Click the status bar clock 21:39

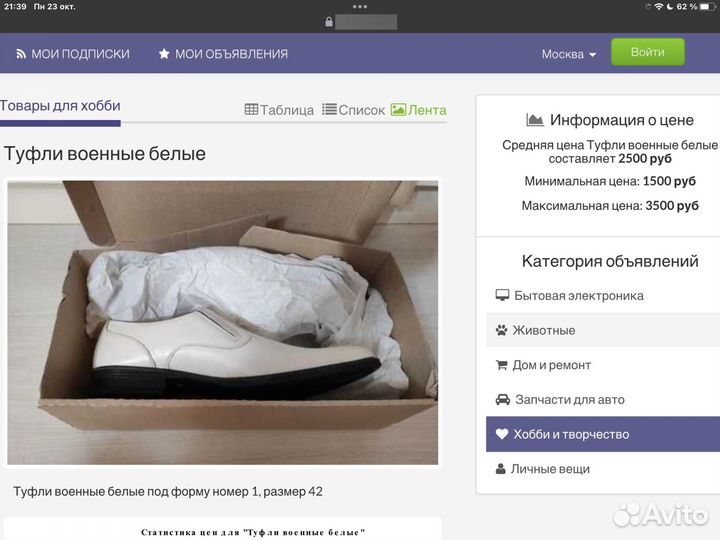coord(15,6)
